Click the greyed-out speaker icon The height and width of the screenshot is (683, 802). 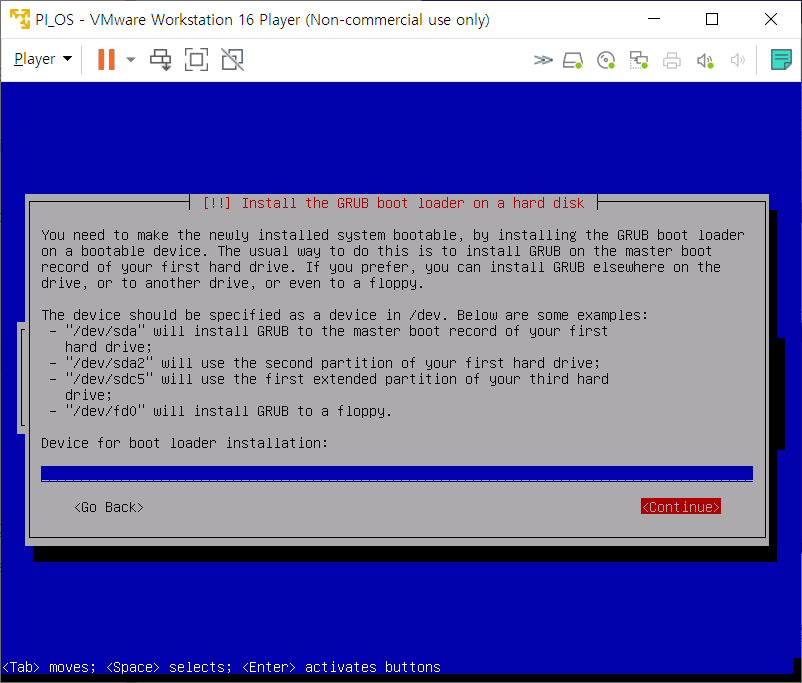(x=738, y=60)
